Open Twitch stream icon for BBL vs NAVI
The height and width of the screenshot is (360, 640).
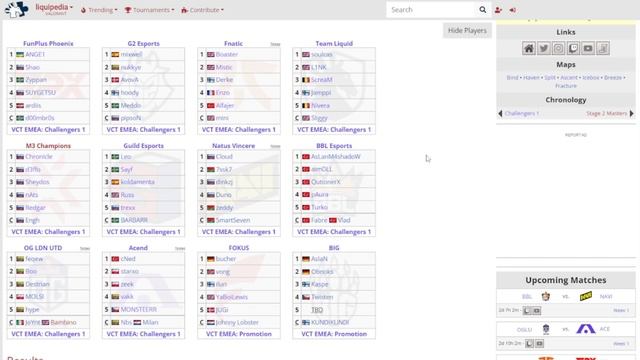coord(527,311)
